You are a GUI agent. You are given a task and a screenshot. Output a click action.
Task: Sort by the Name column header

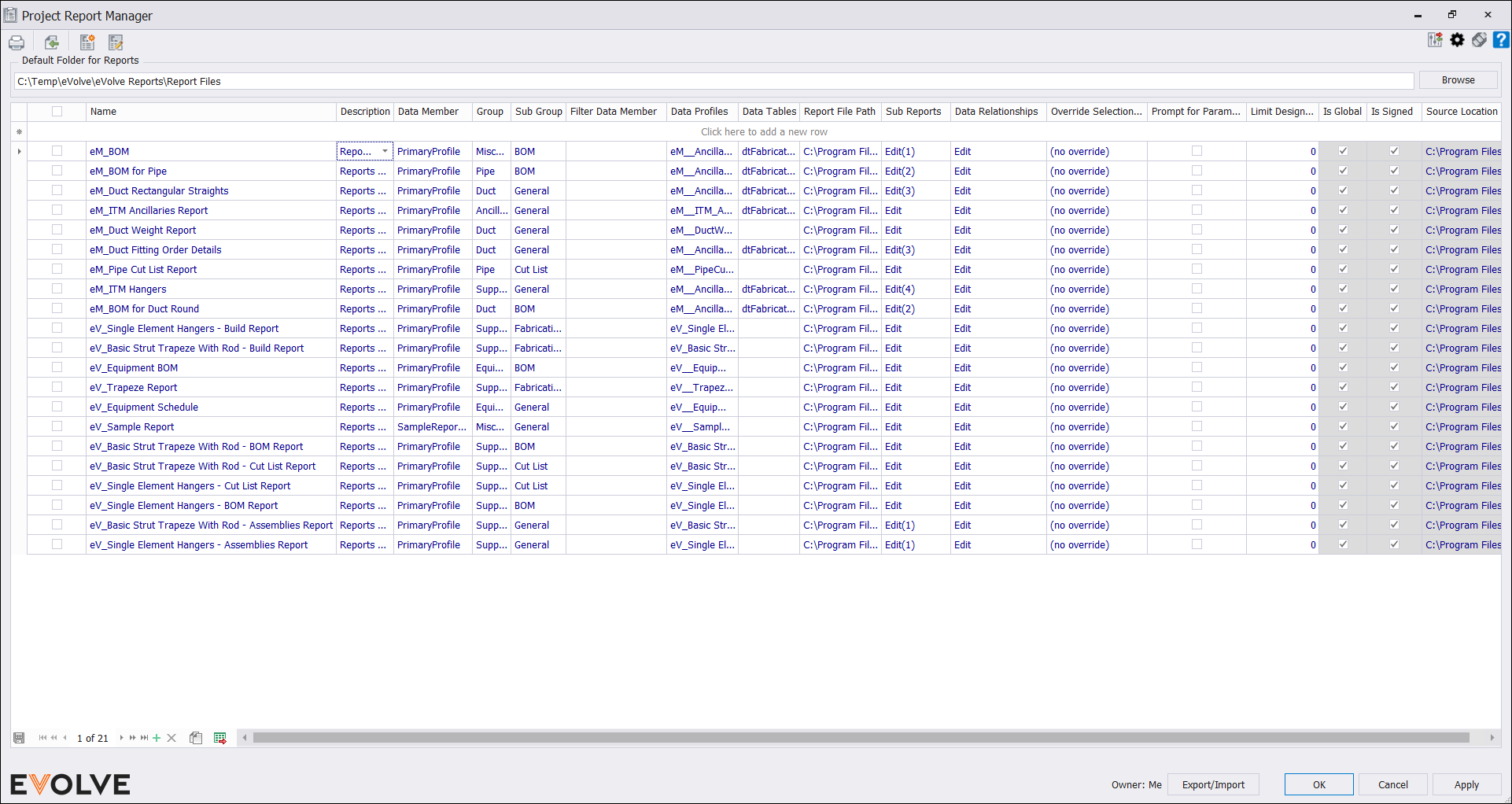click(211, 112)
